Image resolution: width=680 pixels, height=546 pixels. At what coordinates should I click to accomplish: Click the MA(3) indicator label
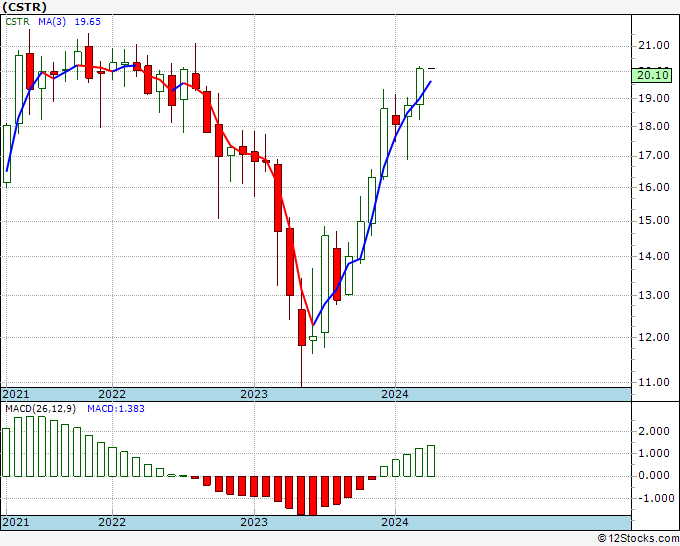coord(52,22)
